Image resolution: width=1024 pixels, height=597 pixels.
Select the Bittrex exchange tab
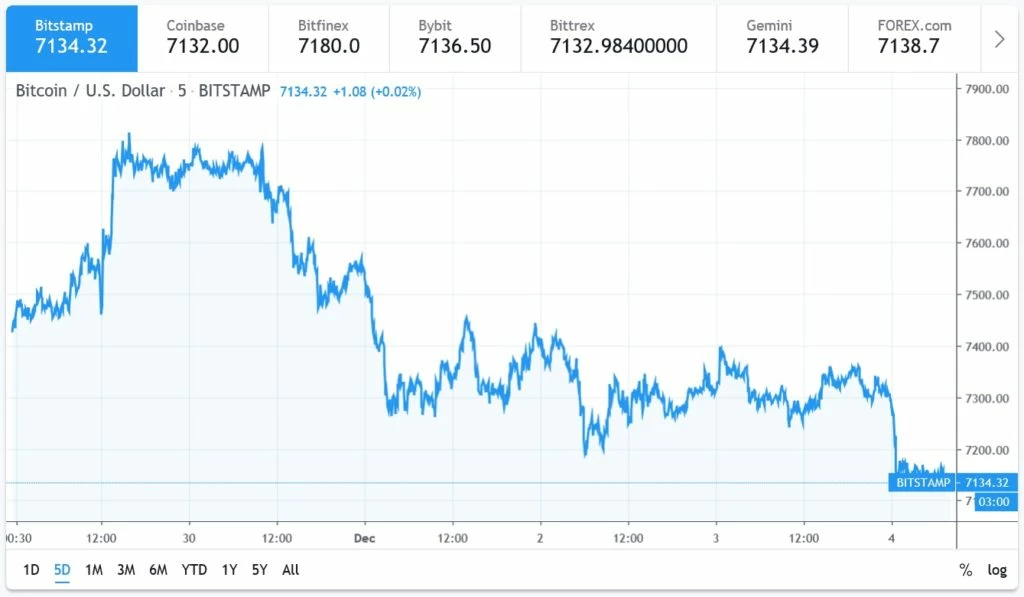click(x=618, y=38)
